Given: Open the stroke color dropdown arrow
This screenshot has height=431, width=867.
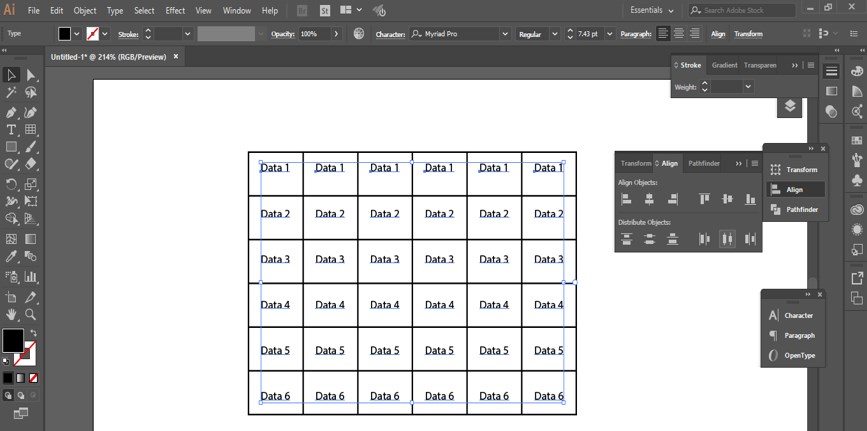Looking at the screenshot, I should click(x=105, y=34).
